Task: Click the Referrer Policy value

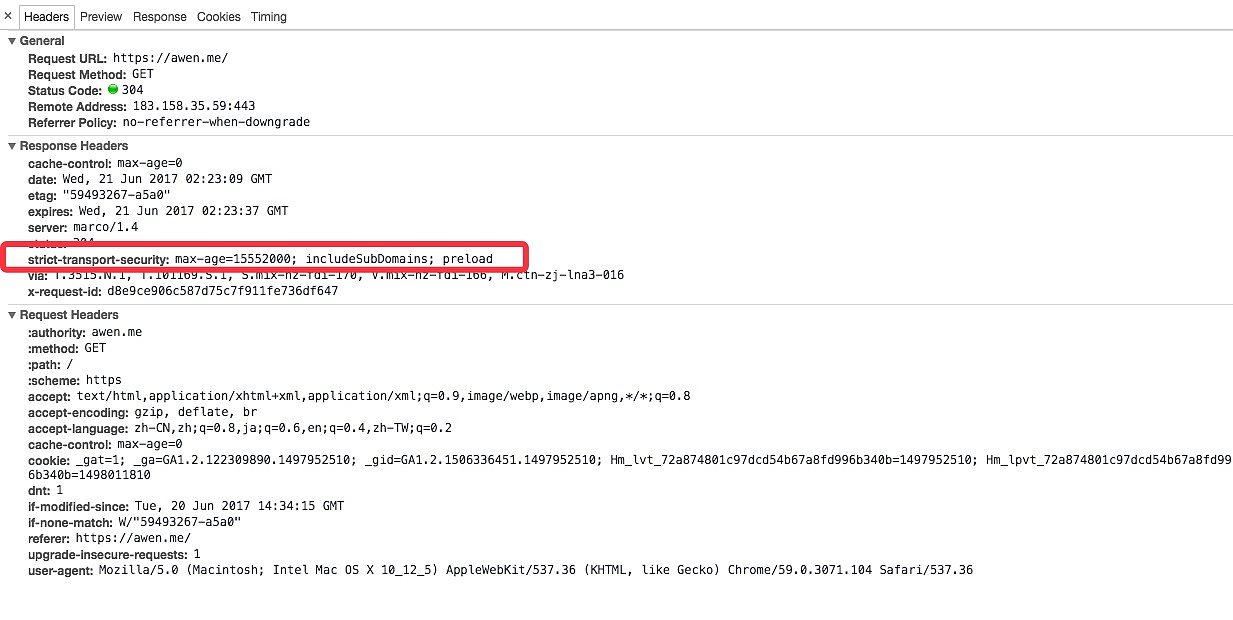Action: (215, 122)
